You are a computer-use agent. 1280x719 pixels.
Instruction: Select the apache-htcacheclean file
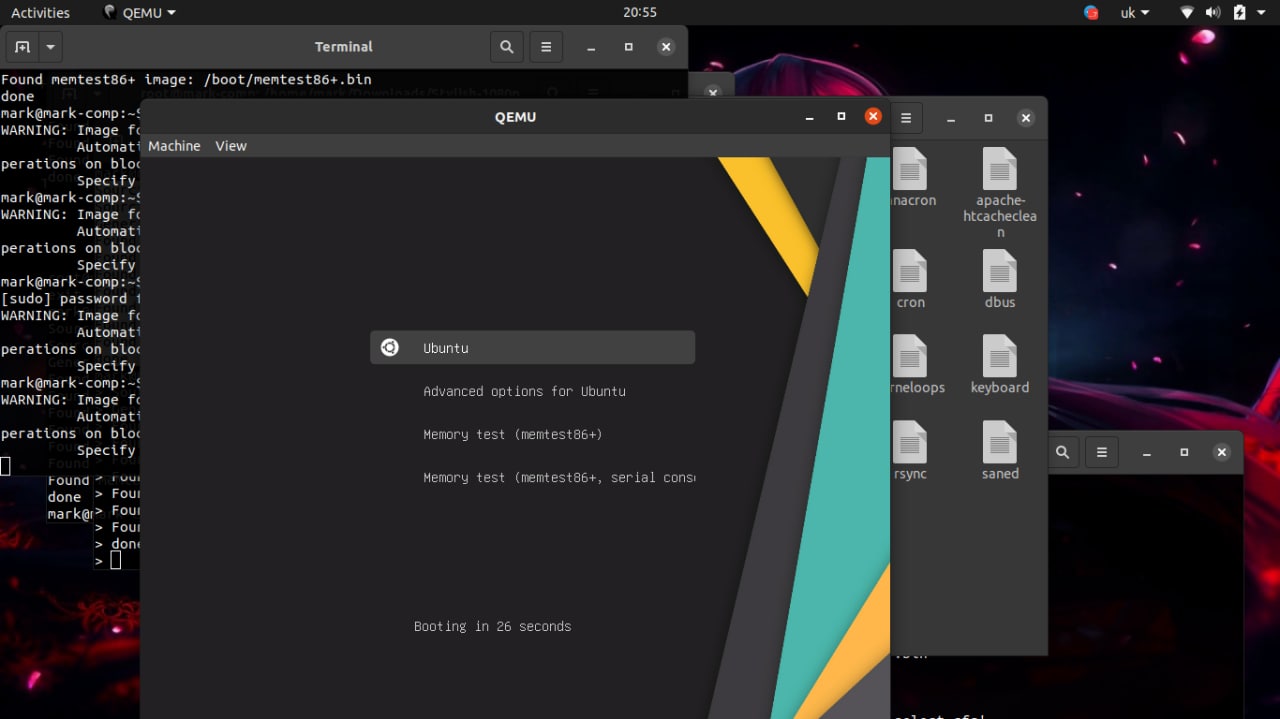coord(1000,193)
